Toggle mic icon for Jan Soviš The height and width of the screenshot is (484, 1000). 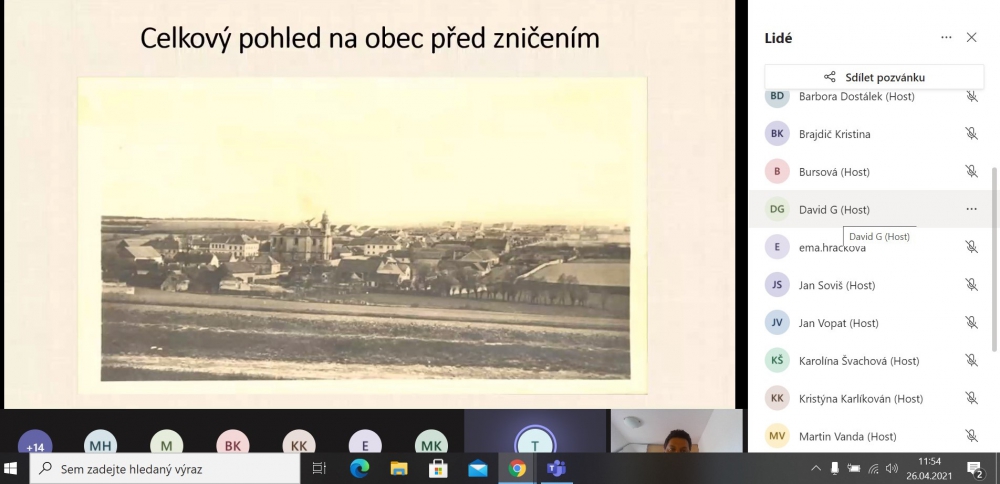(971, 285)
